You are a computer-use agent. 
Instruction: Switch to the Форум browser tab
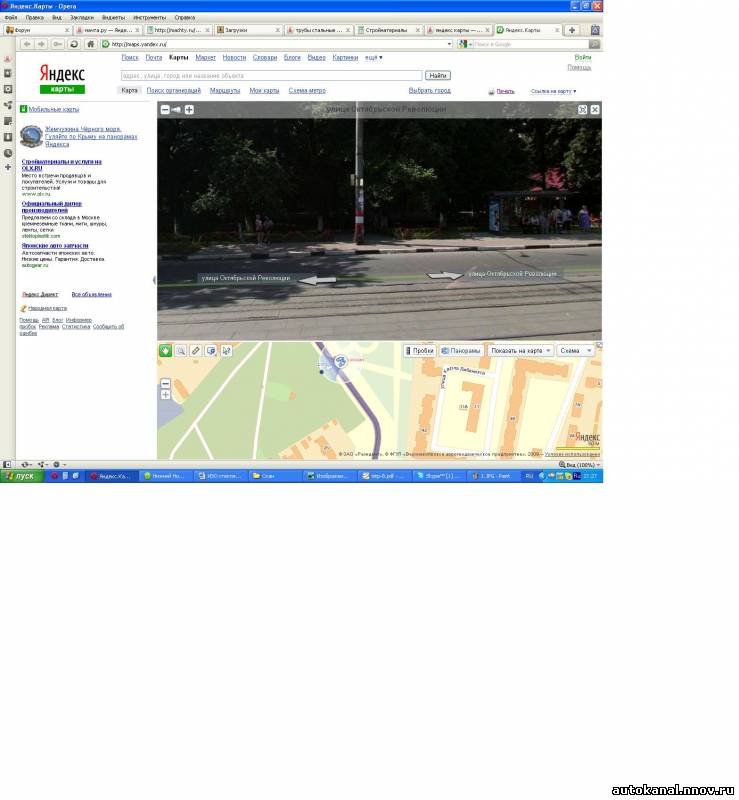coord(37,30)
